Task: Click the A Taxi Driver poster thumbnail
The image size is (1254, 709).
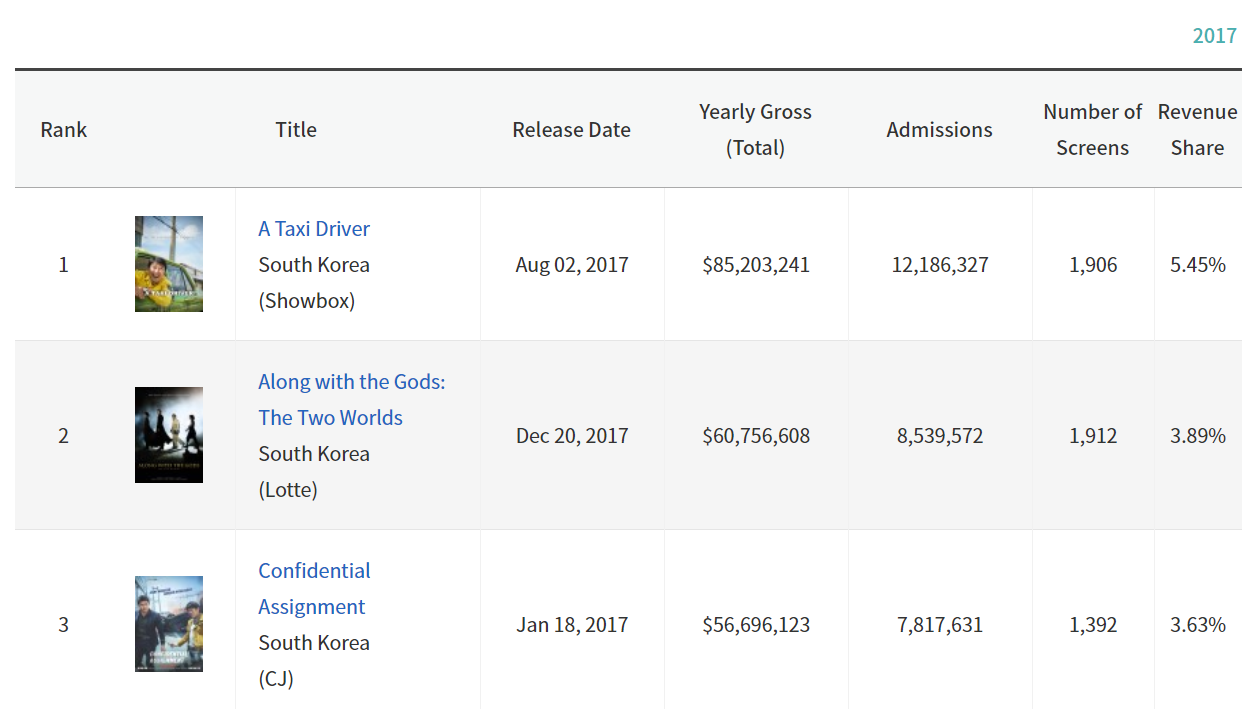Action: click(169, 264)
